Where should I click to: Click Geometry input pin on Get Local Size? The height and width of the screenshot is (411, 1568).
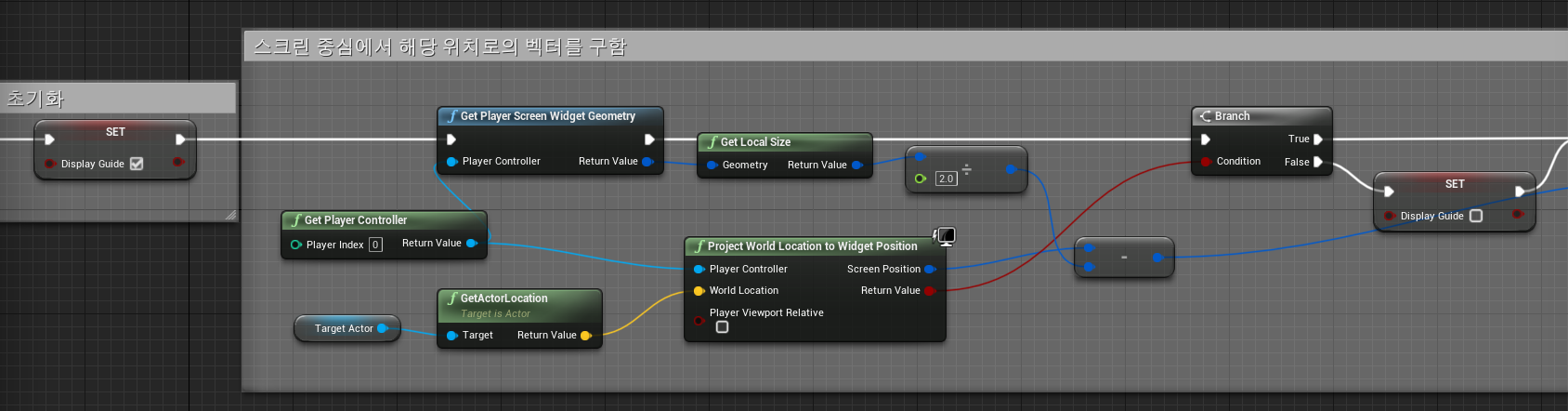coord(712,166)
